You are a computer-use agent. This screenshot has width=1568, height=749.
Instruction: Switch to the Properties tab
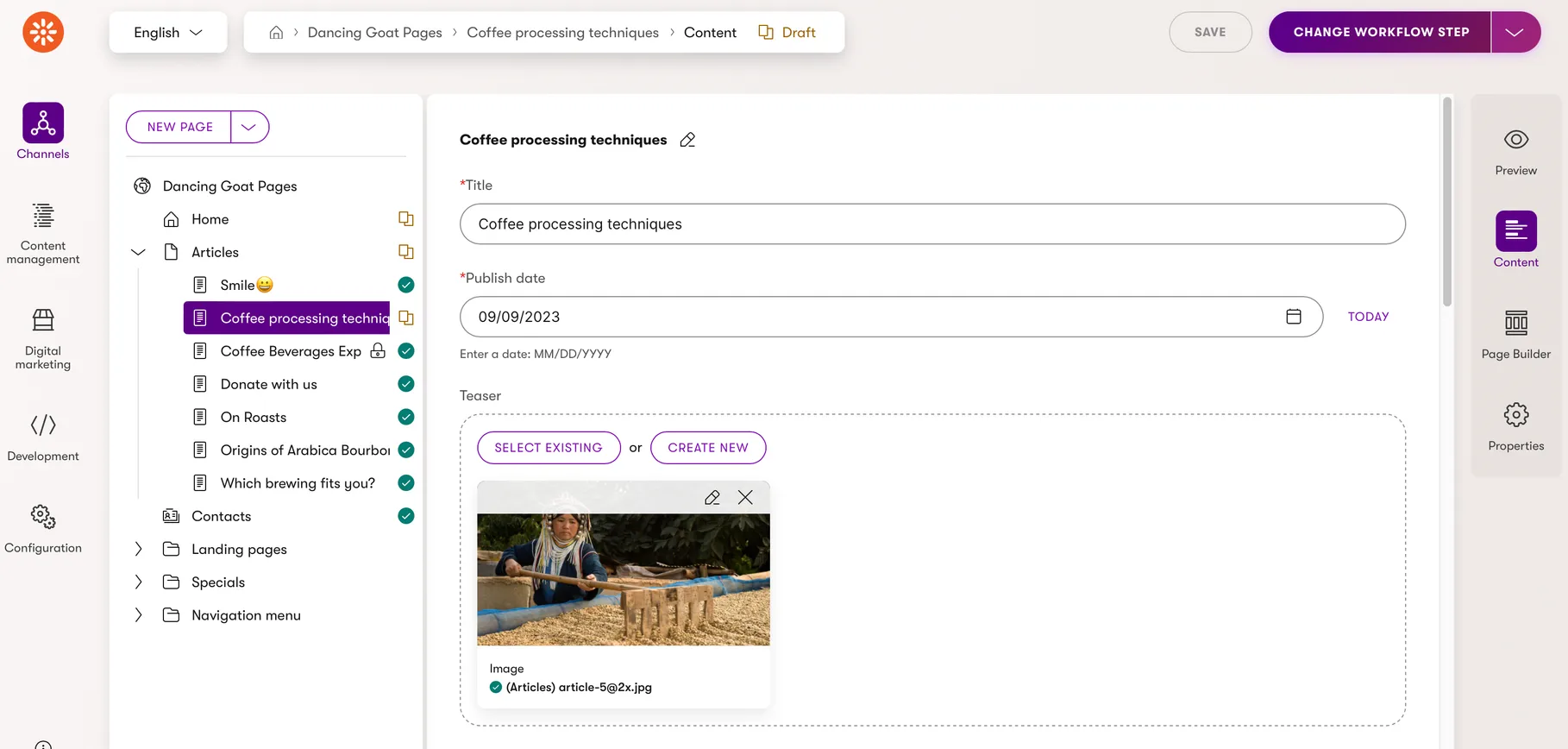(x=1516, y=426)
